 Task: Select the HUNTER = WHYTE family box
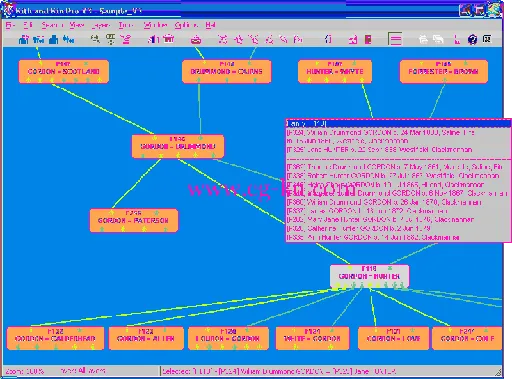pyautogui.click(x=335, y=71)
